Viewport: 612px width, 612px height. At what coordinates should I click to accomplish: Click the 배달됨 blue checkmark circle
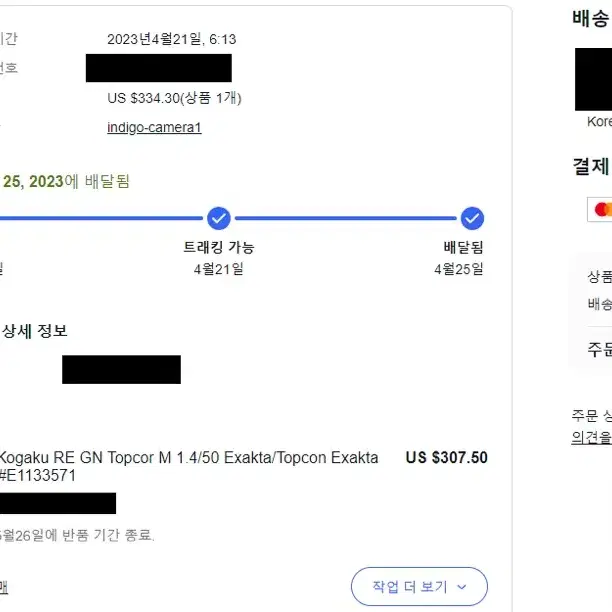472,218
